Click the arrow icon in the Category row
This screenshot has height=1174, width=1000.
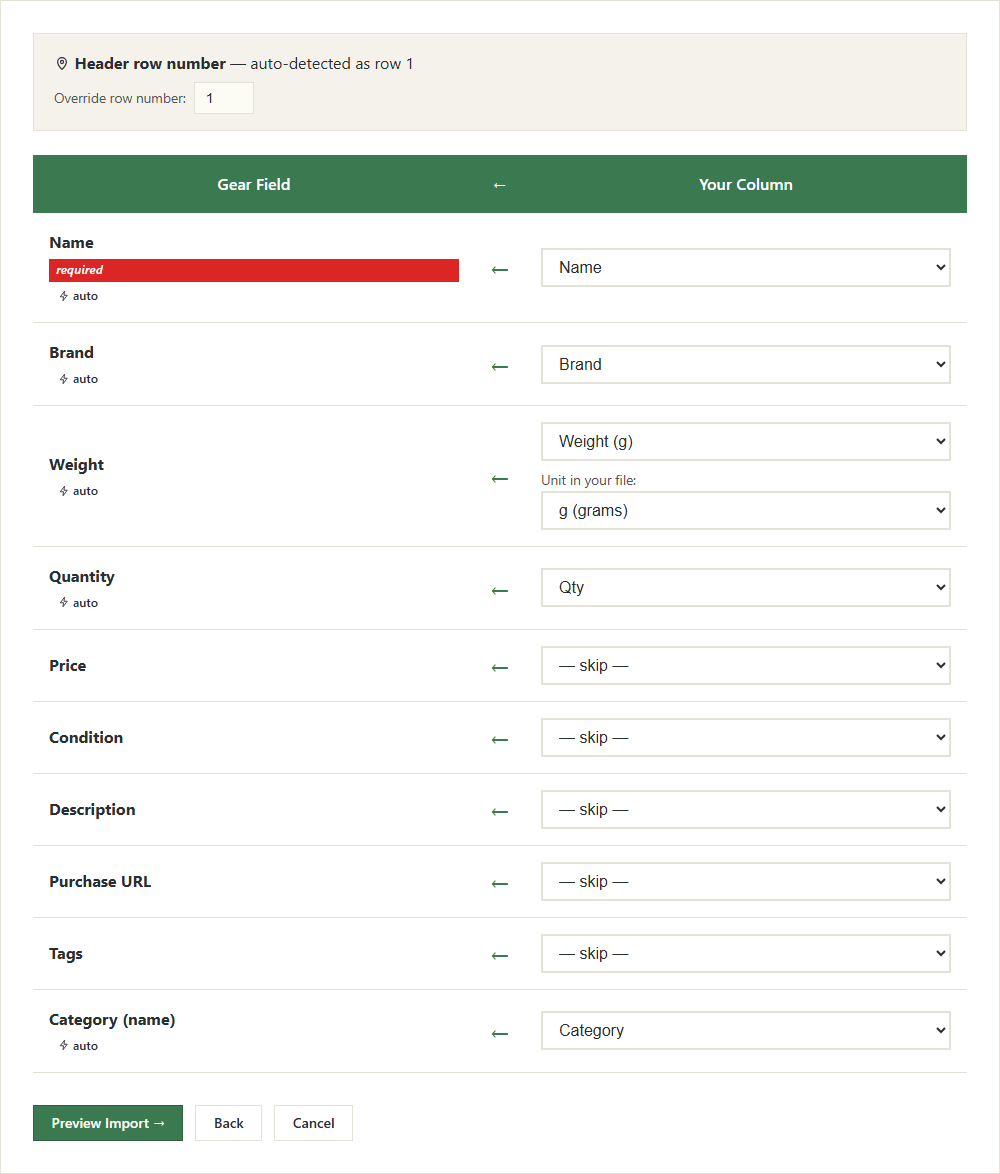pyautogui.click(x=500, y=1034)
